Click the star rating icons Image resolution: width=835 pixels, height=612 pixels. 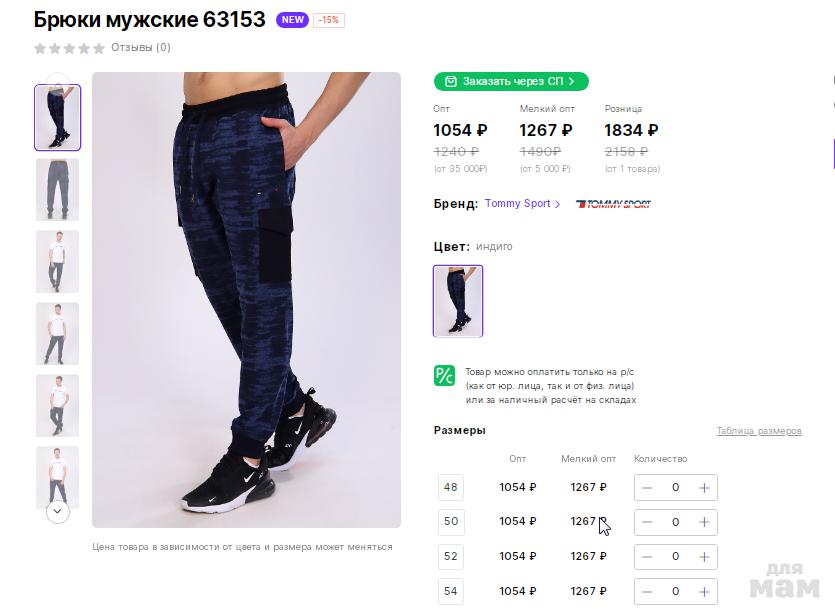pyautogui.click(x=69, y=47)
